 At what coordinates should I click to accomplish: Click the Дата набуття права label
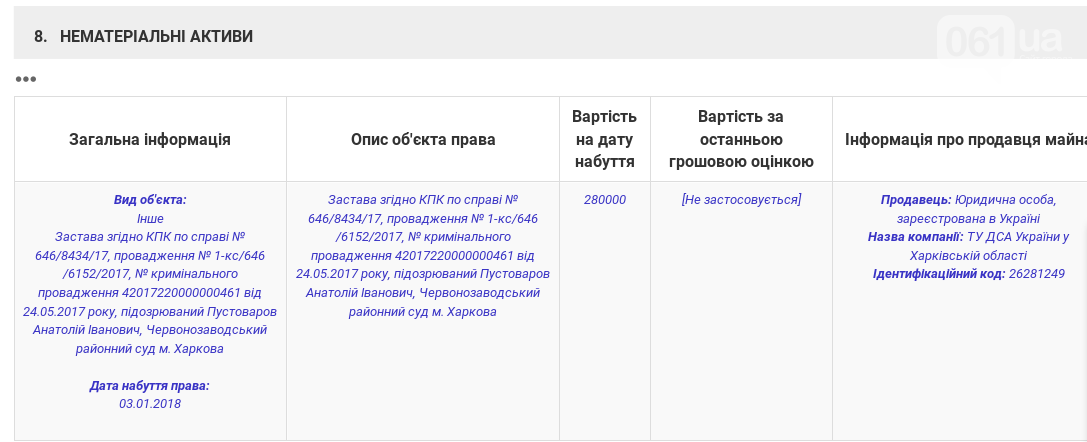coord(150,386)
